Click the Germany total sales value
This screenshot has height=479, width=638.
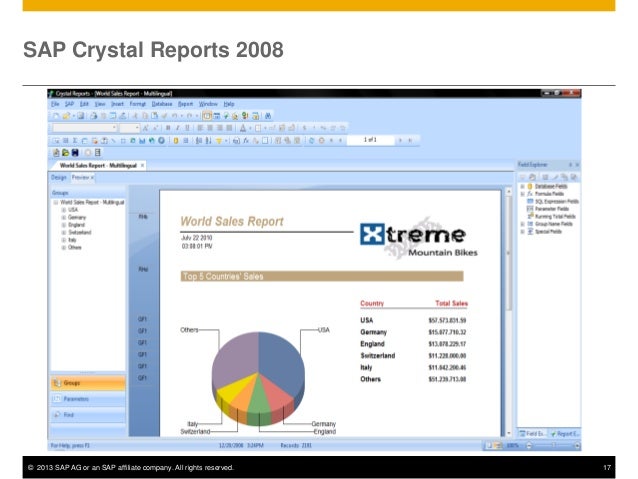point(447,332)
